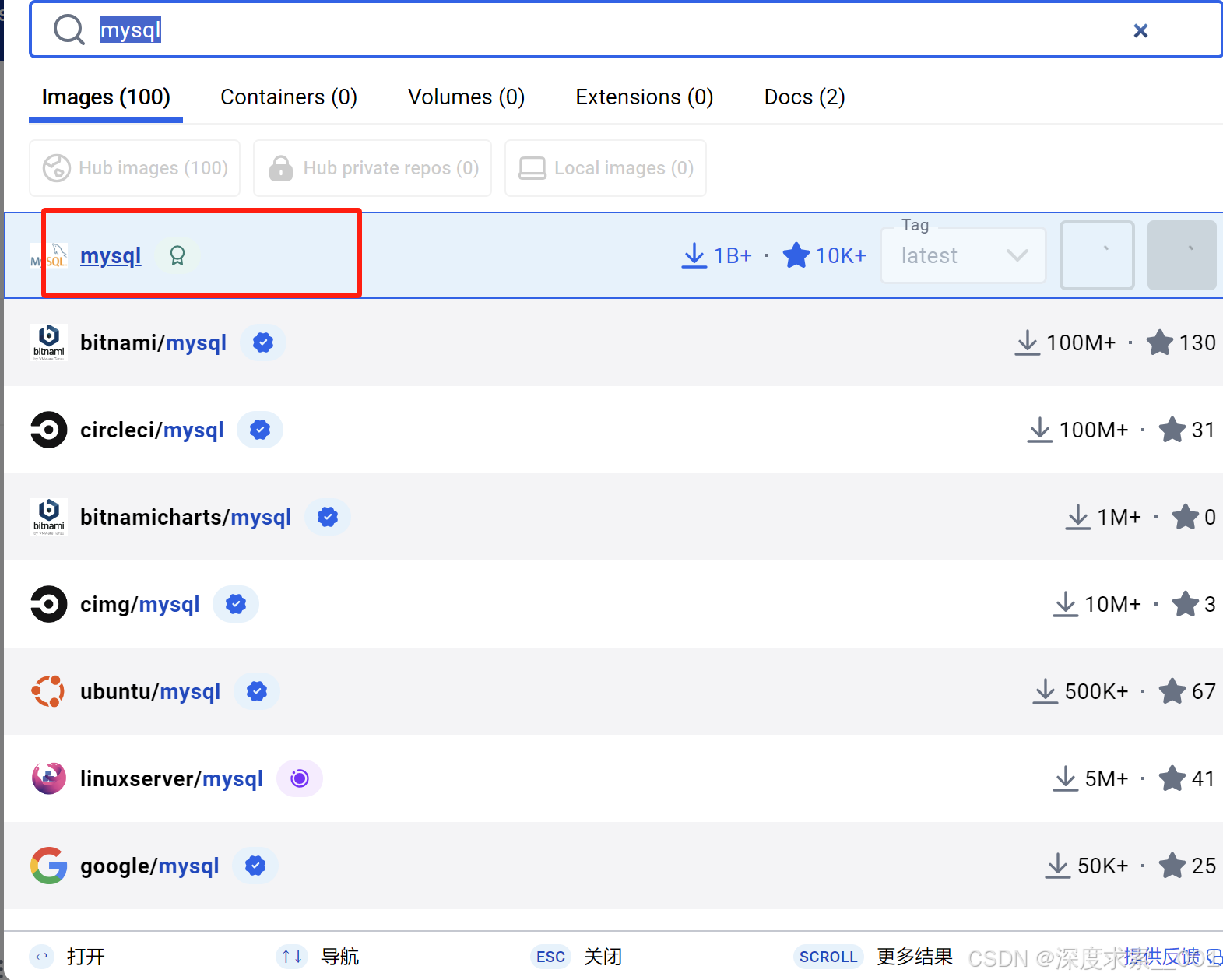Filter by Local images (0)
This screenshot has height=980, width=1223.
[606, 168]
